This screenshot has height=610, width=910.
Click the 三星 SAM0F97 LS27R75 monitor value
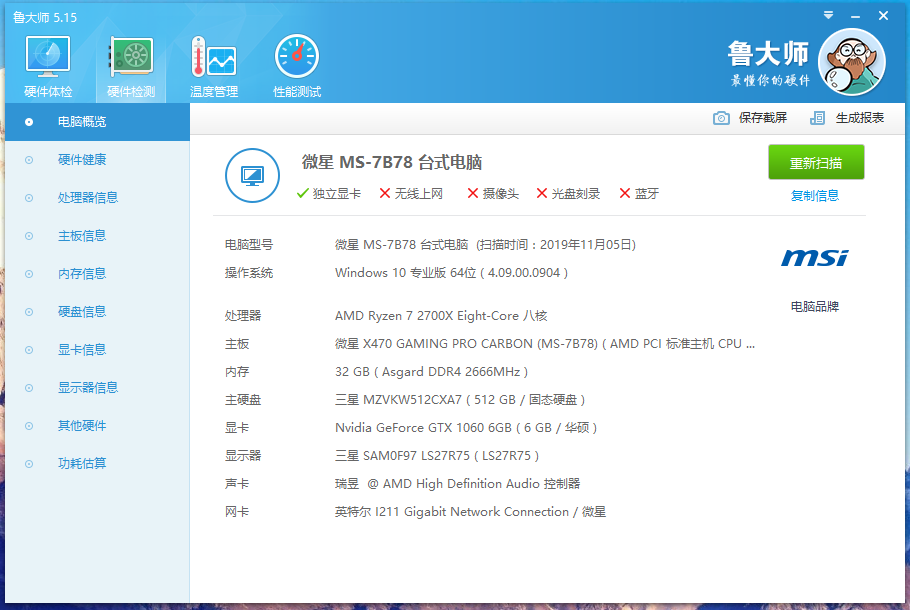click(x=437, y=456)
